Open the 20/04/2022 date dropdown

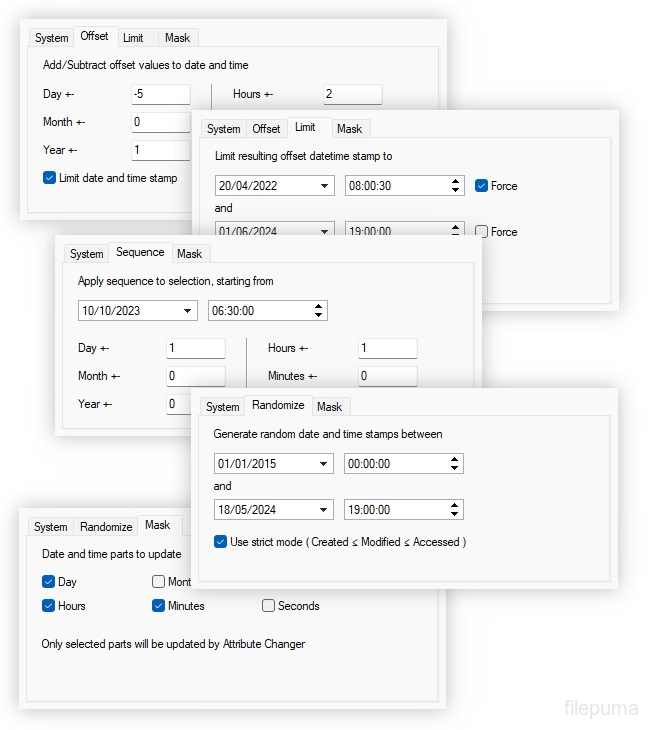325,186
